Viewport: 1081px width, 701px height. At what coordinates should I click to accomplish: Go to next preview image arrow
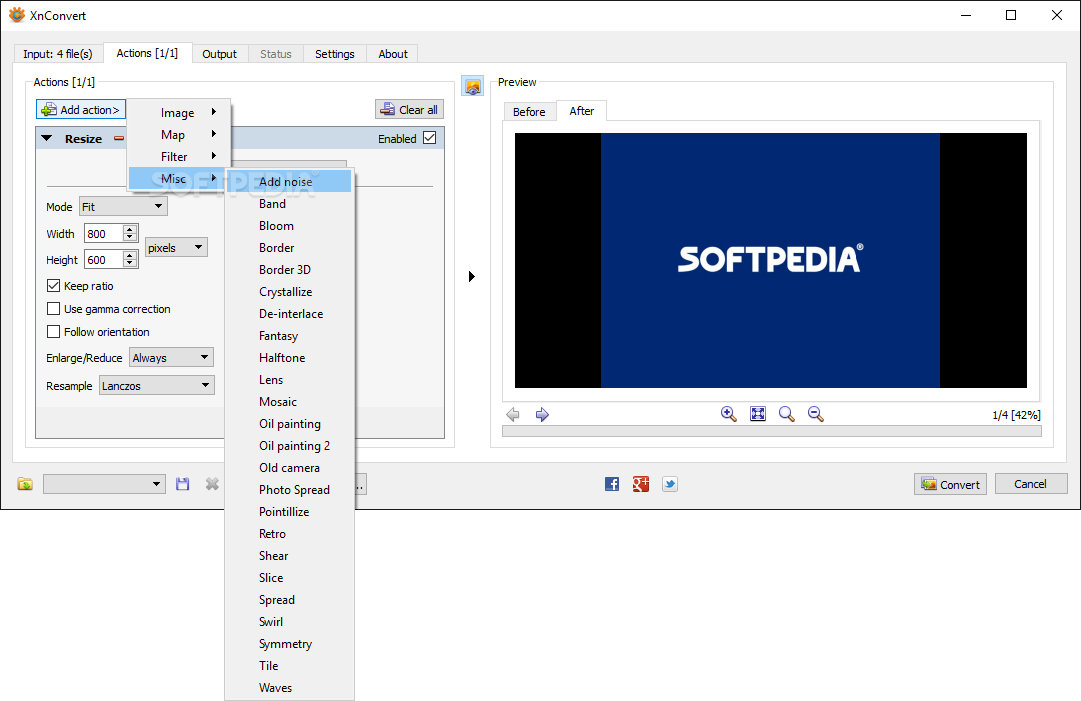tap(542, 414)
